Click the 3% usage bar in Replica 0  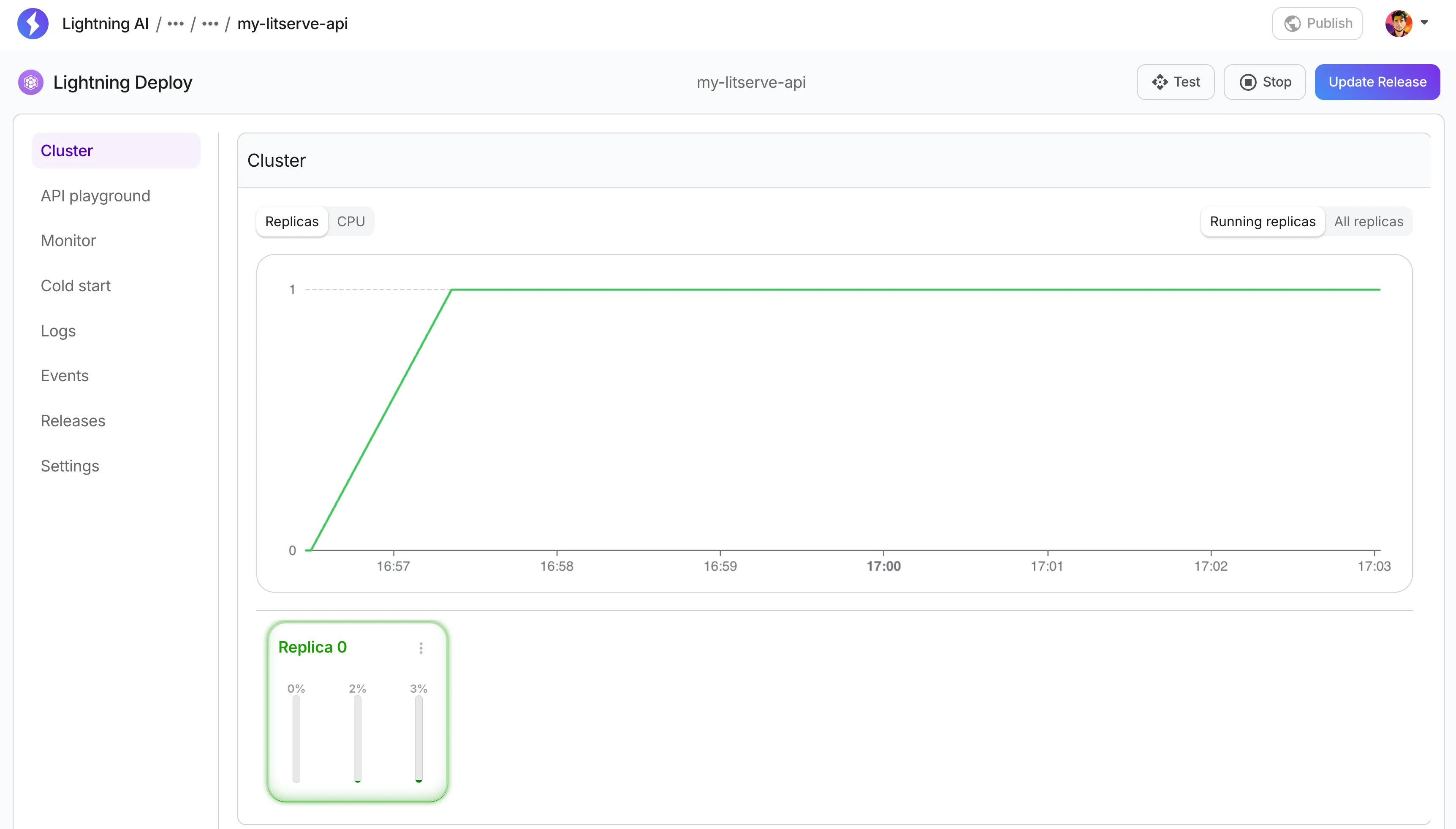[418, 739]
